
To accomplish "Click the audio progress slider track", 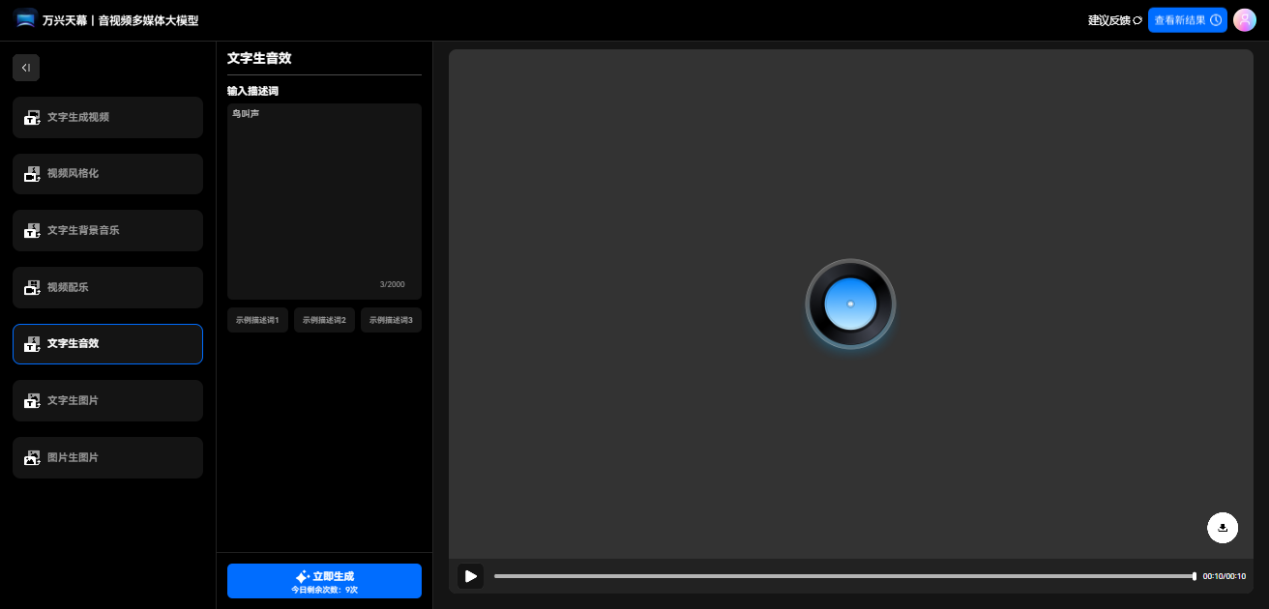I will coord(843,576).
